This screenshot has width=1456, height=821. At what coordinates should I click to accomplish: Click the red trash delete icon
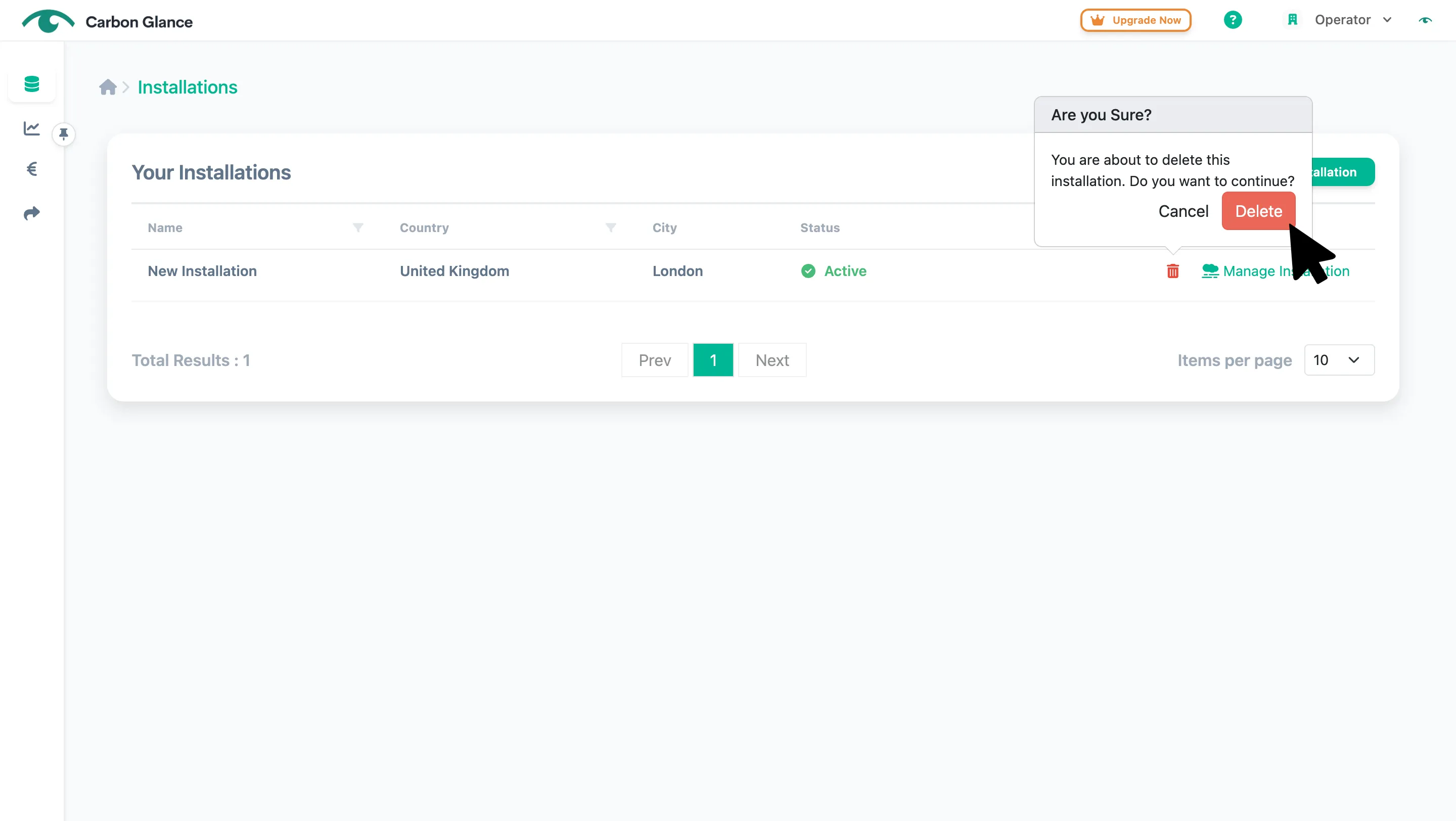coord(1173,271)
